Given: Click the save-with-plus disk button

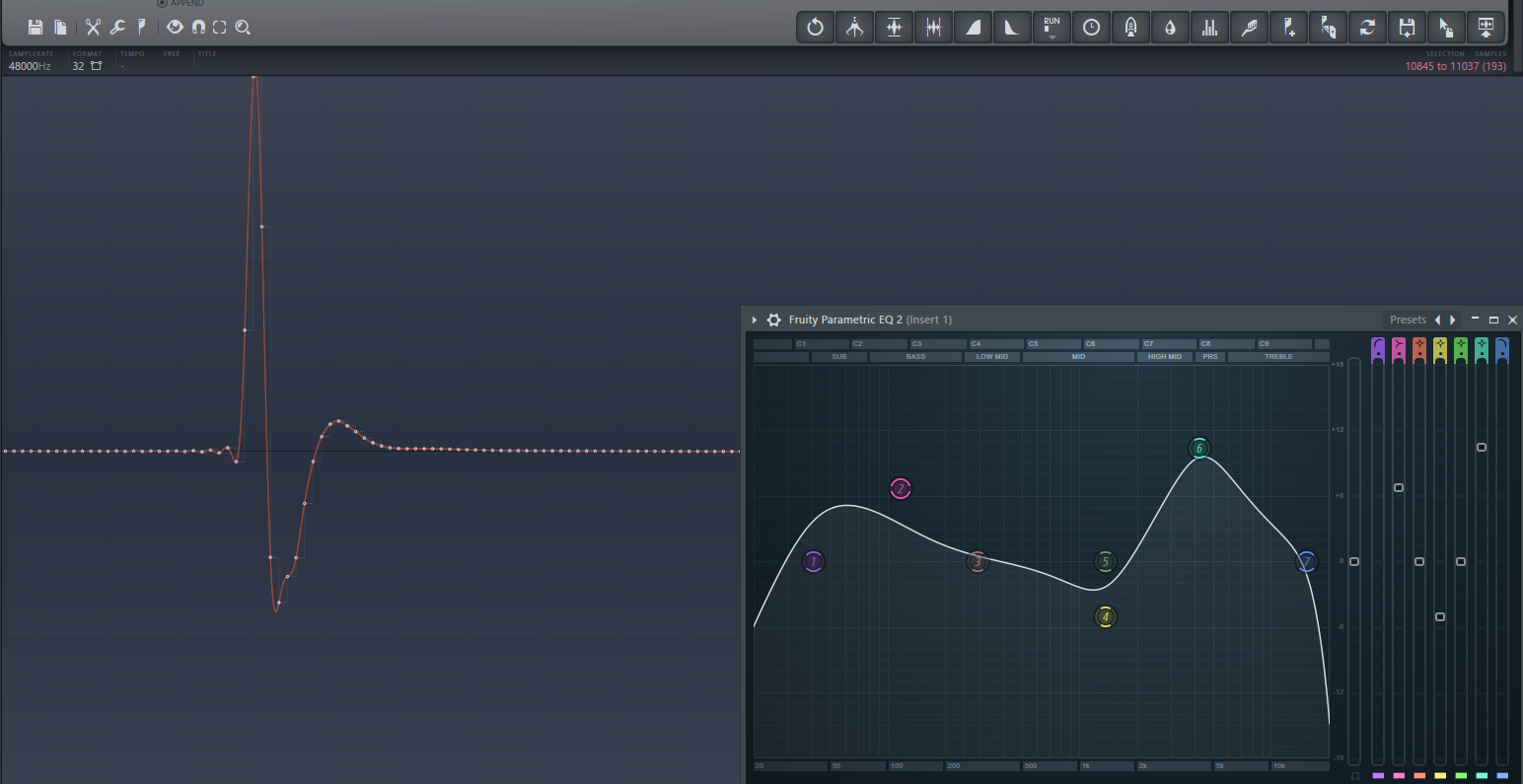Looking at the screenshot, I should [1407, 28].
